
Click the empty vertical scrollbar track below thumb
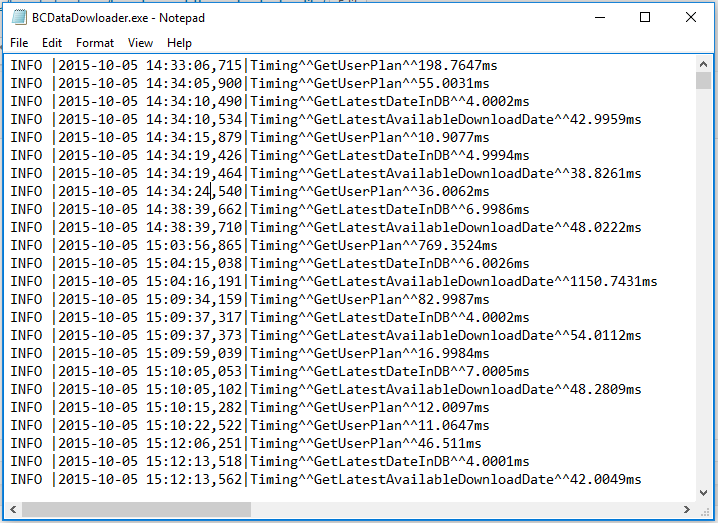703,287
